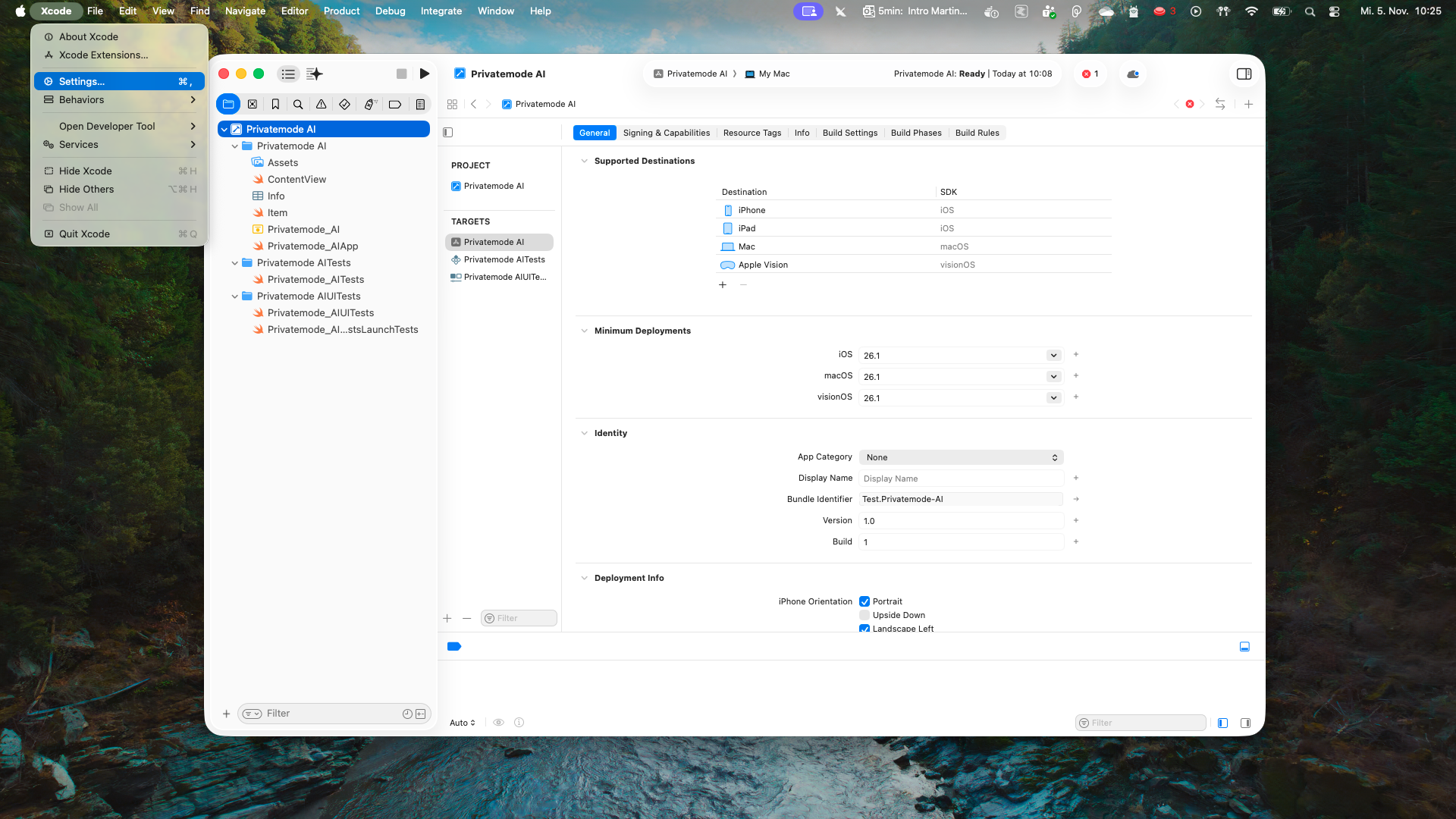
Task: Stop the running scheme
Action: coord(402,74)
